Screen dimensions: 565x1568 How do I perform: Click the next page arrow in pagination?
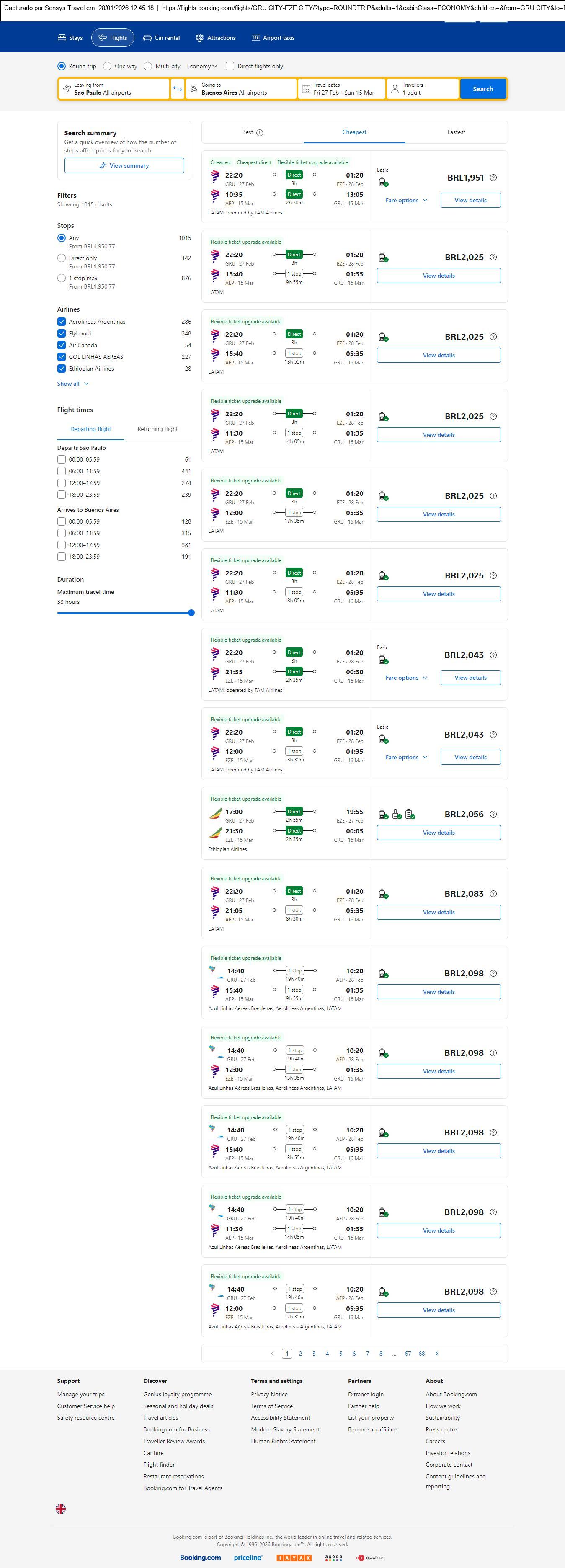point(436,1353)
